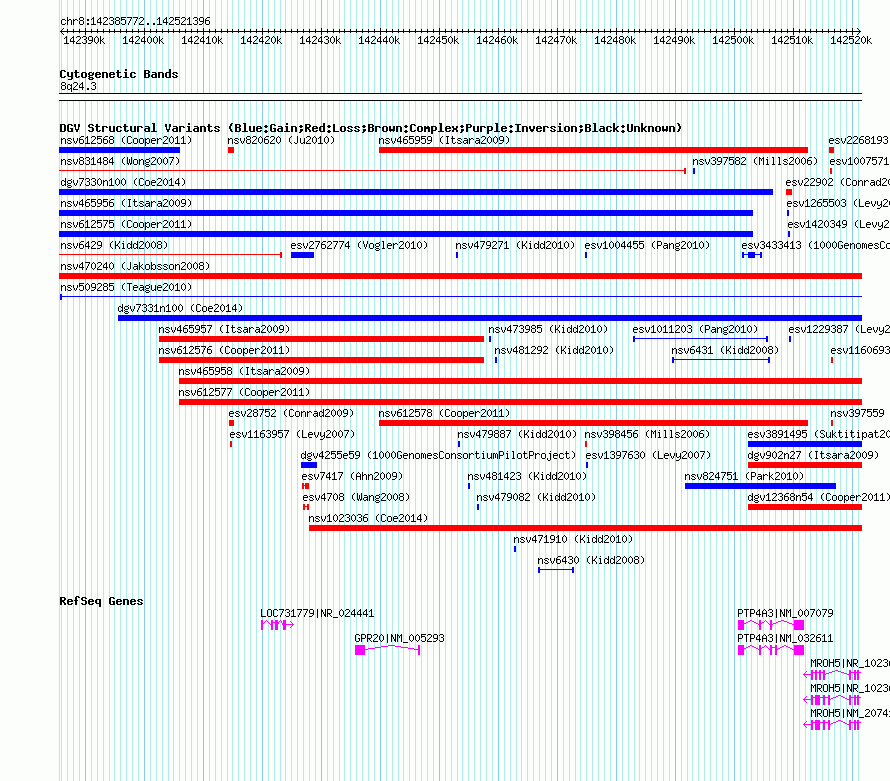
Task: Open variant nsv509285 (Teague2010)
Action: [126, 287]
